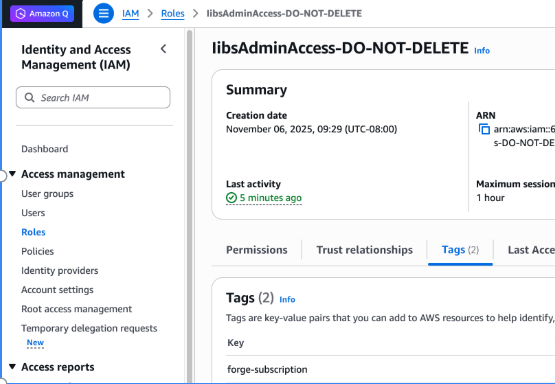Switch to the Permissions tab
The height and width of the screenshot is (384, 555).
coord(257,250)
